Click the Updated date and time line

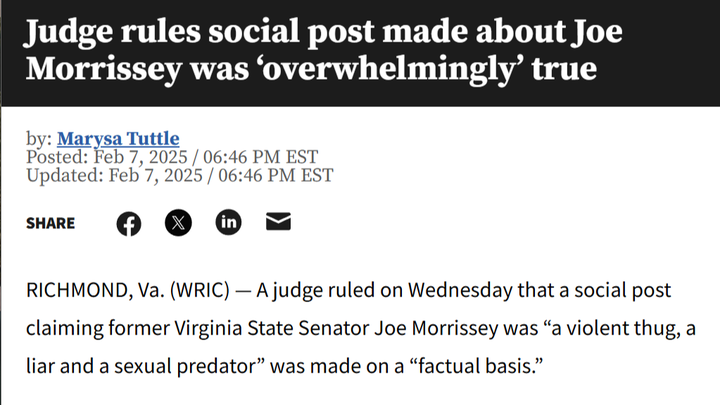click(x=179, y=174)
